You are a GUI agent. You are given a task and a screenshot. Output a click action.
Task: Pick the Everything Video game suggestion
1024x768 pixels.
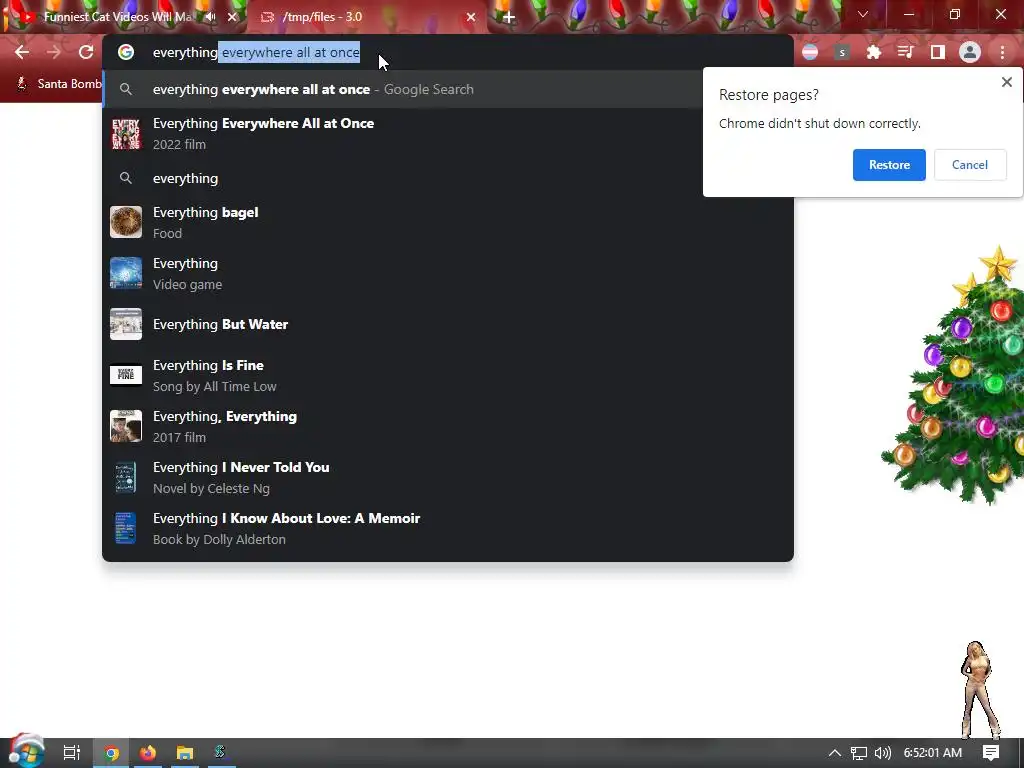(448, 274)
